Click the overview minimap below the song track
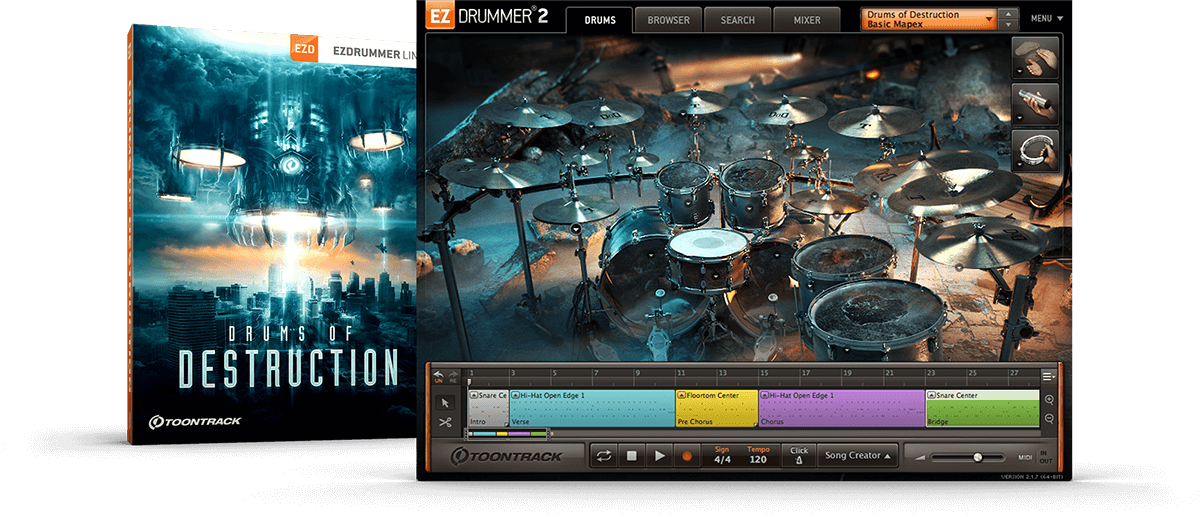Viewport: 1200px width, 517px height. point(509,434)
